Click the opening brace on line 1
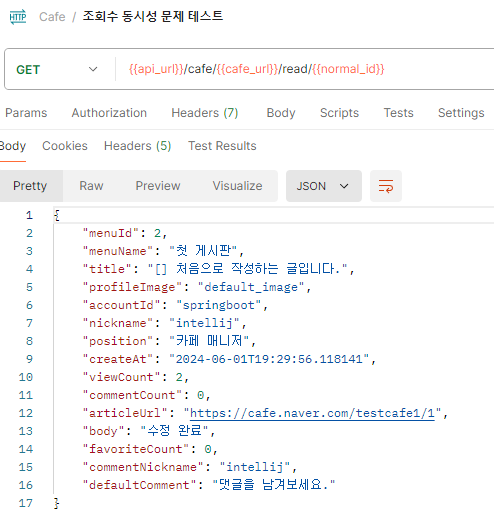Image resolution: width=494 pixels, height=520 pixels. [57, 215]
